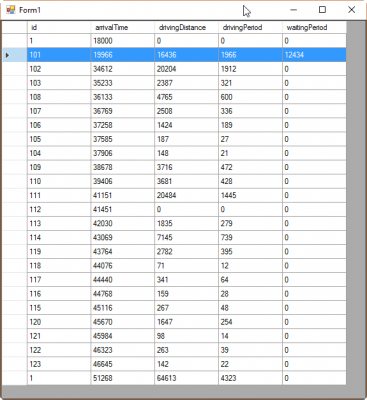Select drivingDistance cell 20204
This screenshot has height=400, width=367.
coord(187,69)
